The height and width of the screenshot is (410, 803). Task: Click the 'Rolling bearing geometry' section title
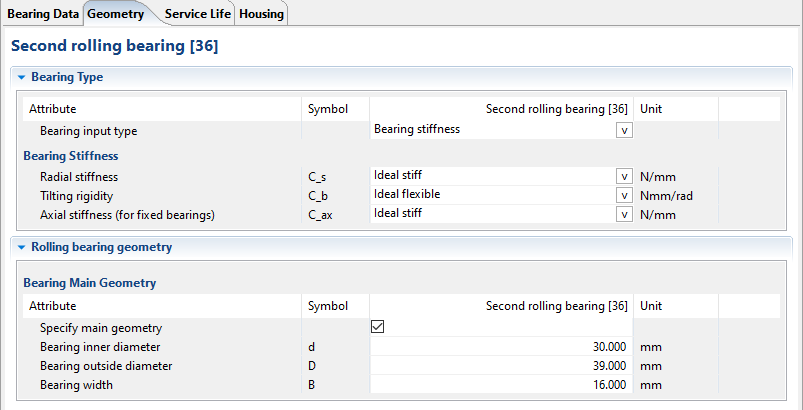click(101, 247)
